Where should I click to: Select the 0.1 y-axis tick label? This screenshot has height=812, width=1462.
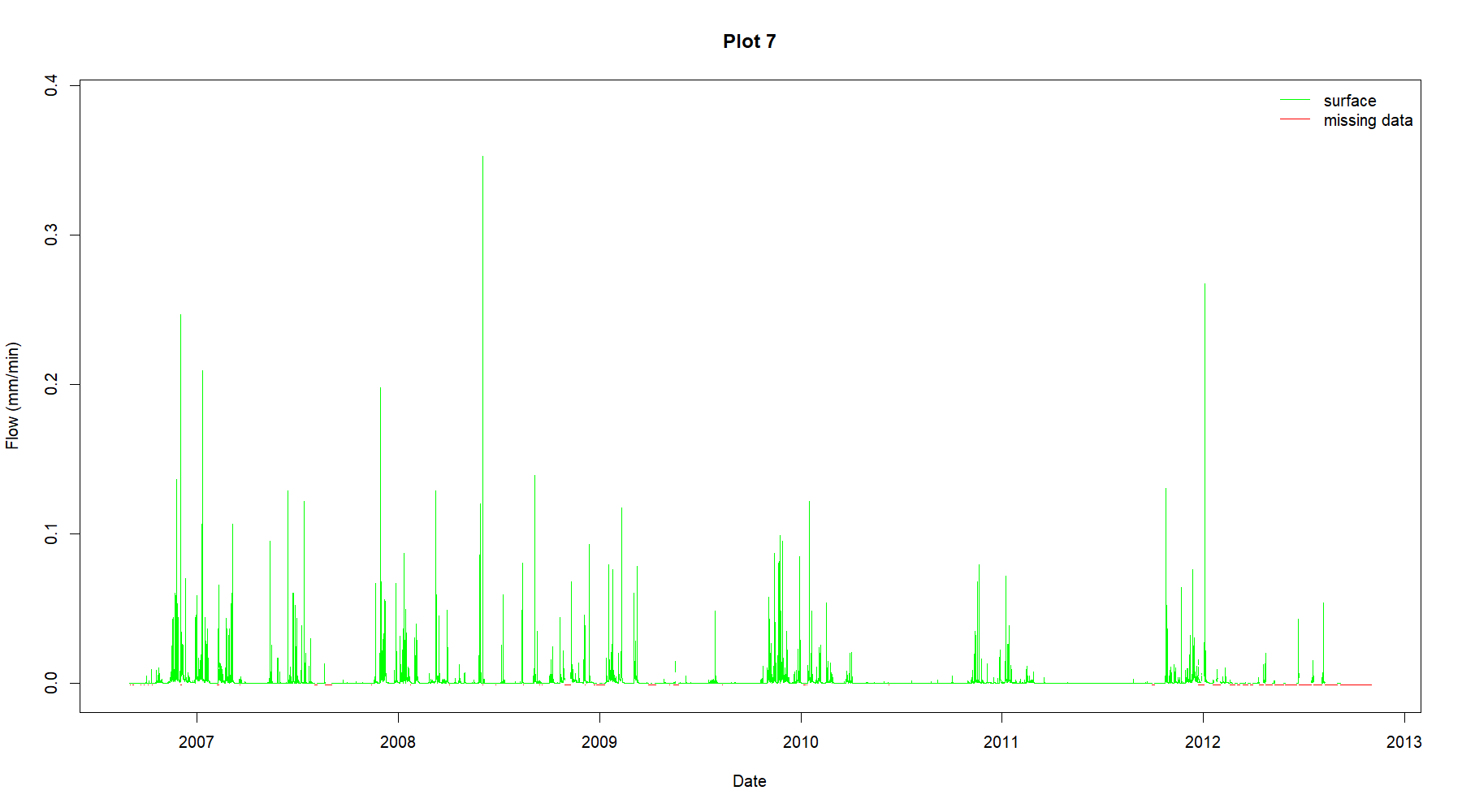click(x=52, y=533)
